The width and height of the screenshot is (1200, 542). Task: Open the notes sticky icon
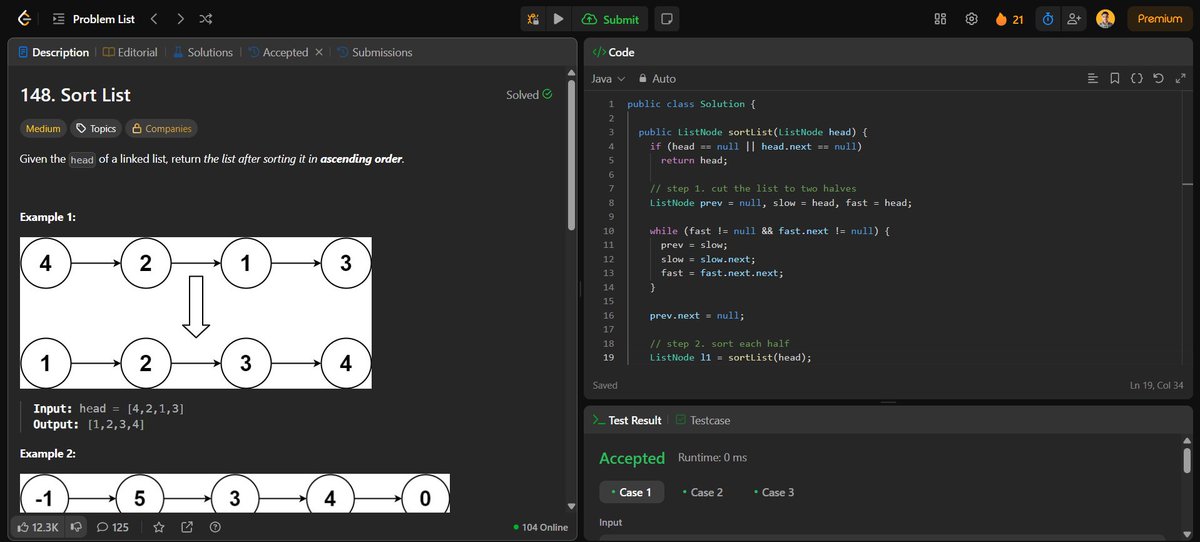[x=667, y=19]
